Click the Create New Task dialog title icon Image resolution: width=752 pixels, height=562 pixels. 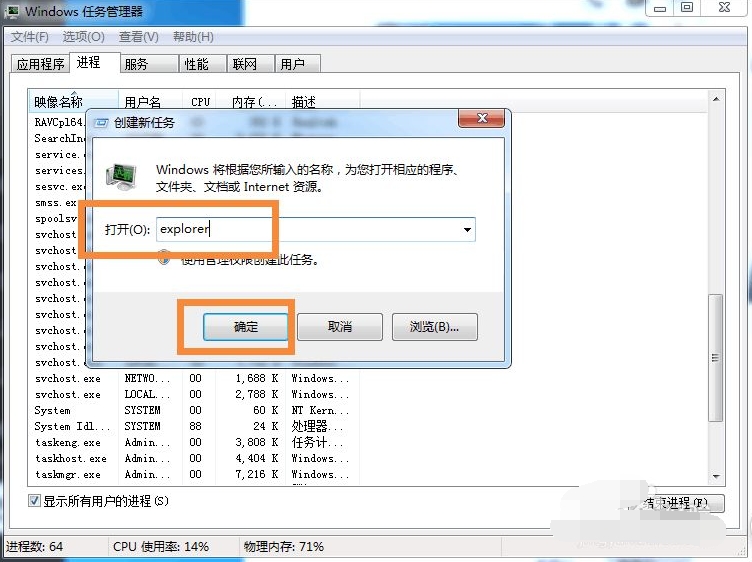pyautogui.click(x=101, y=122)
